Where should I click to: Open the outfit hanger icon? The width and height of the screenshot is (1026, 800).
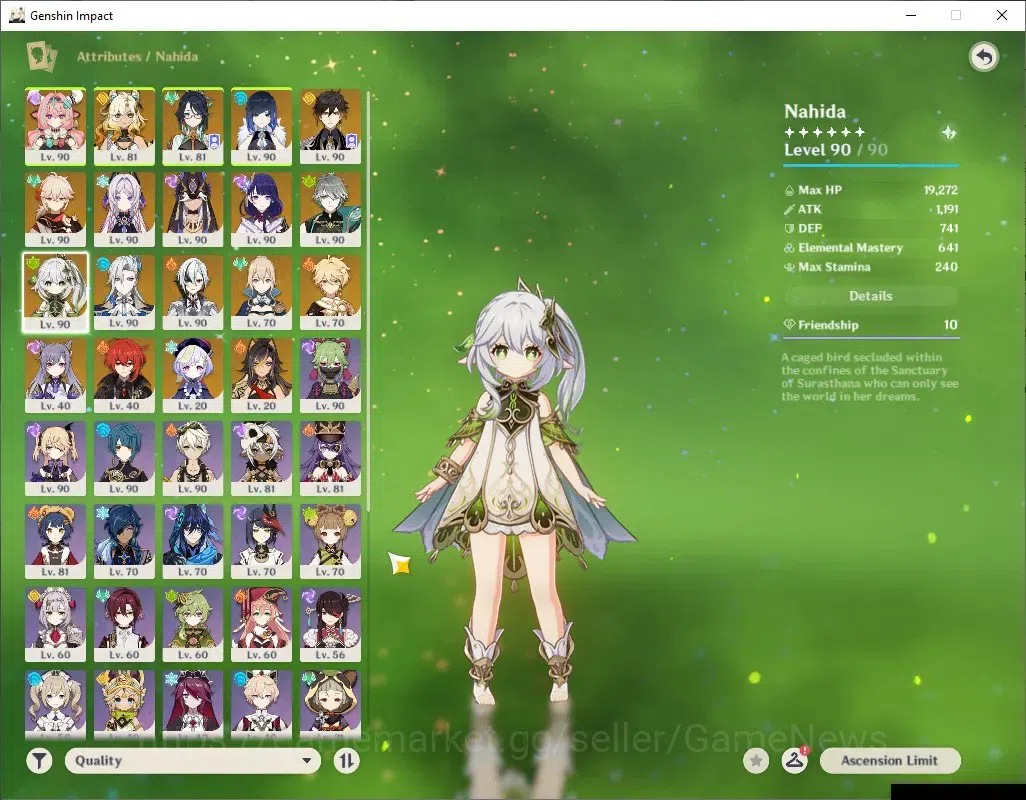[x=794, y=761]
